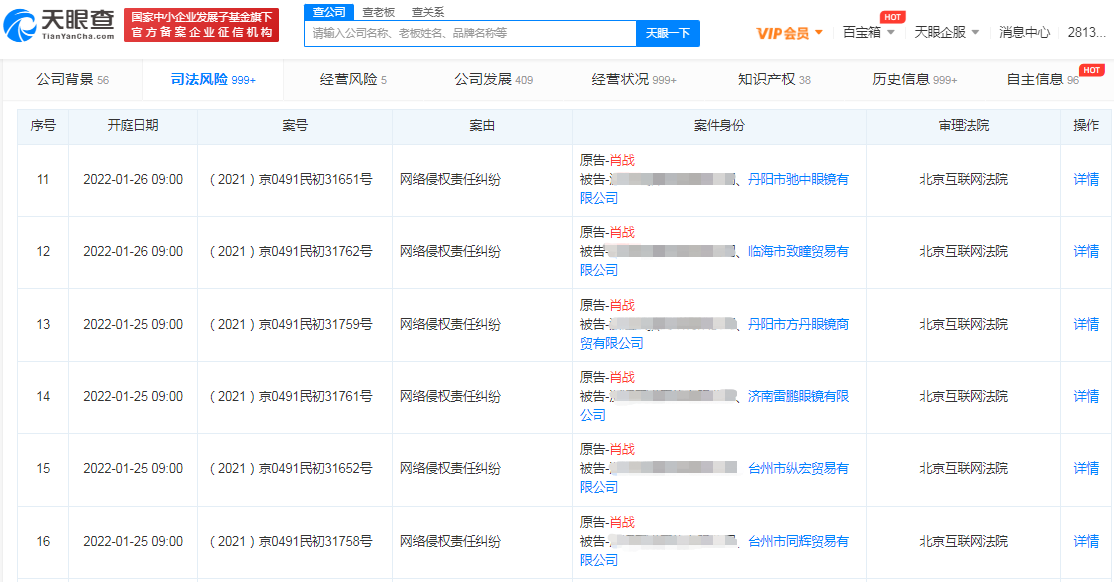
Task: Click the TianYanCha logo icon
Action: (x=19, y=26)
